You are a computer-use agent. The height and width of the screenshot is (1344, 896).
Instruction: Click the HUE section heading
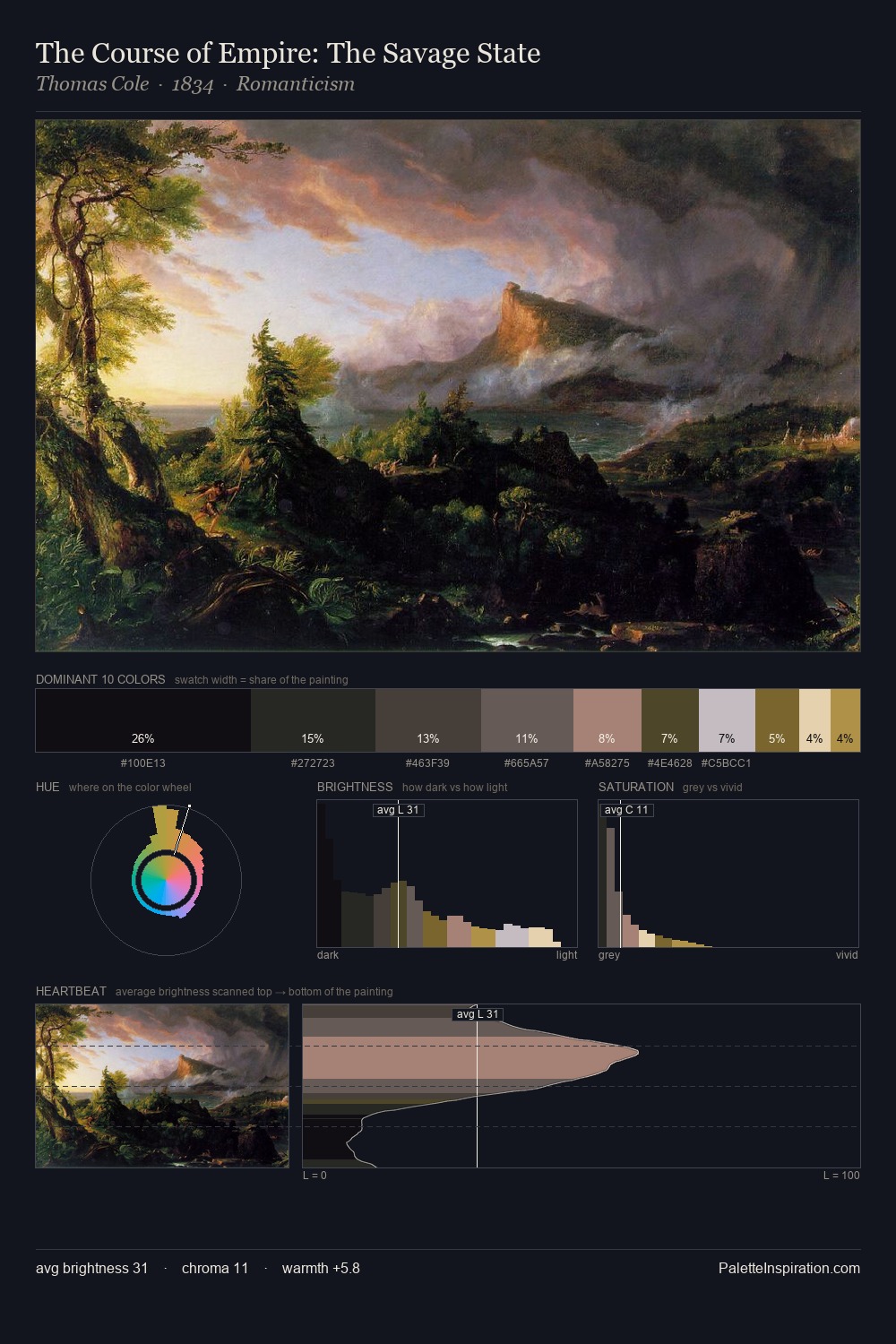pos(47,787)
